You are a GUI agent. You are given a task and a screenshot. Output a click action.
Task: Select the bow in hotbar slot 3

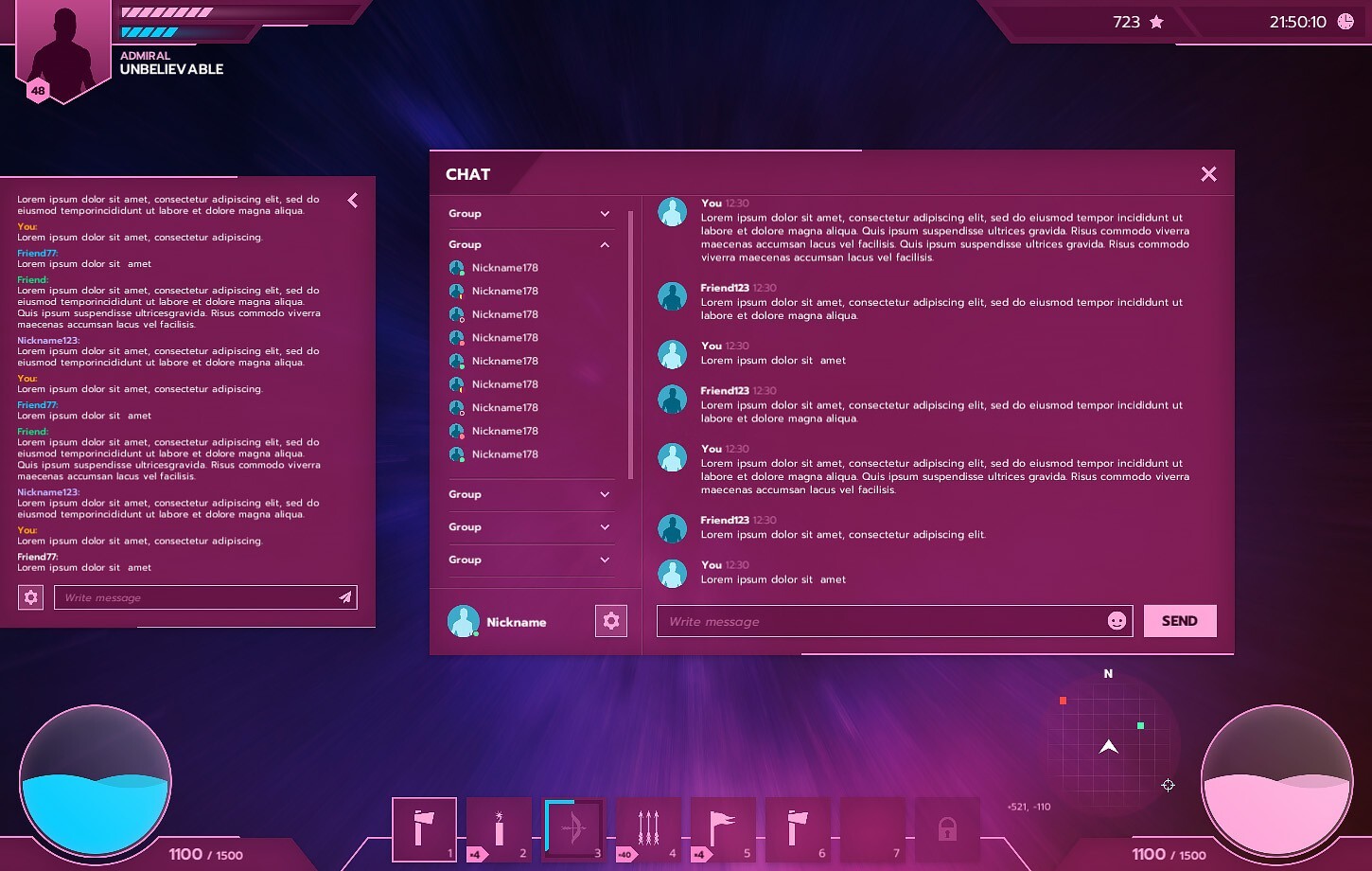click(x=573, y=829)
